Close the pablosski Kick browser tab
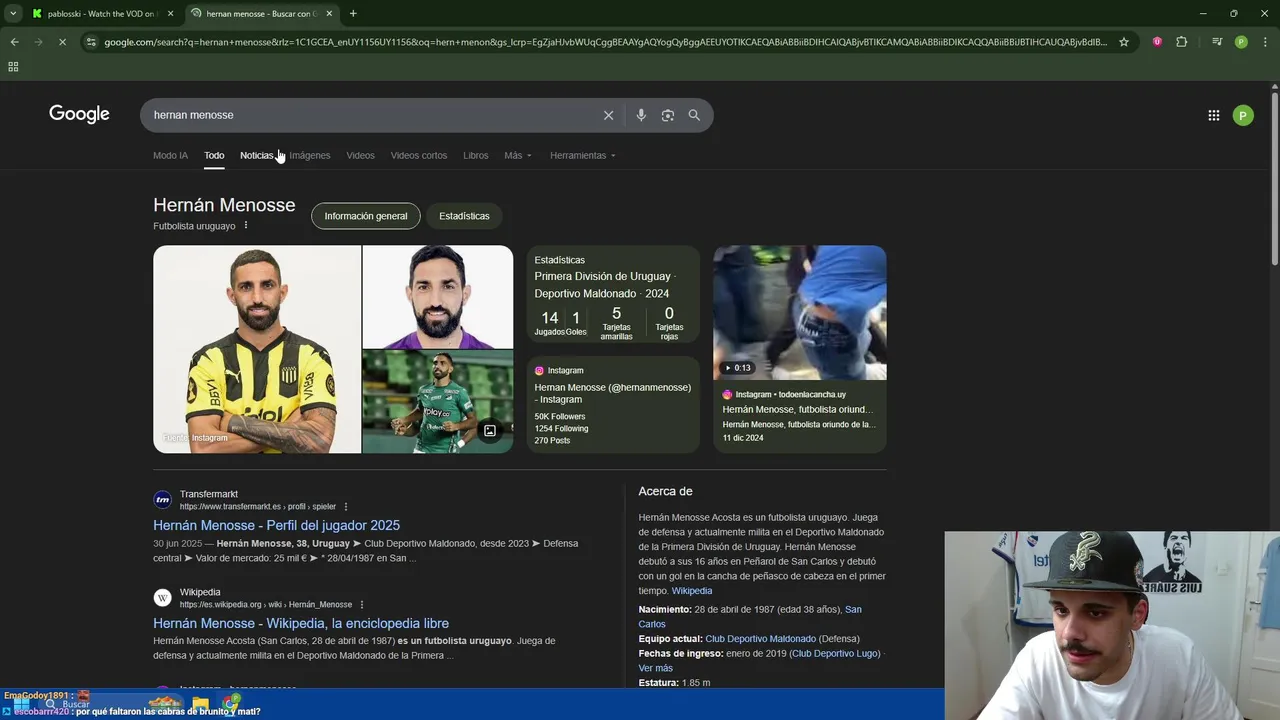The image size is (1280, 720). click(x=170, y=13)
